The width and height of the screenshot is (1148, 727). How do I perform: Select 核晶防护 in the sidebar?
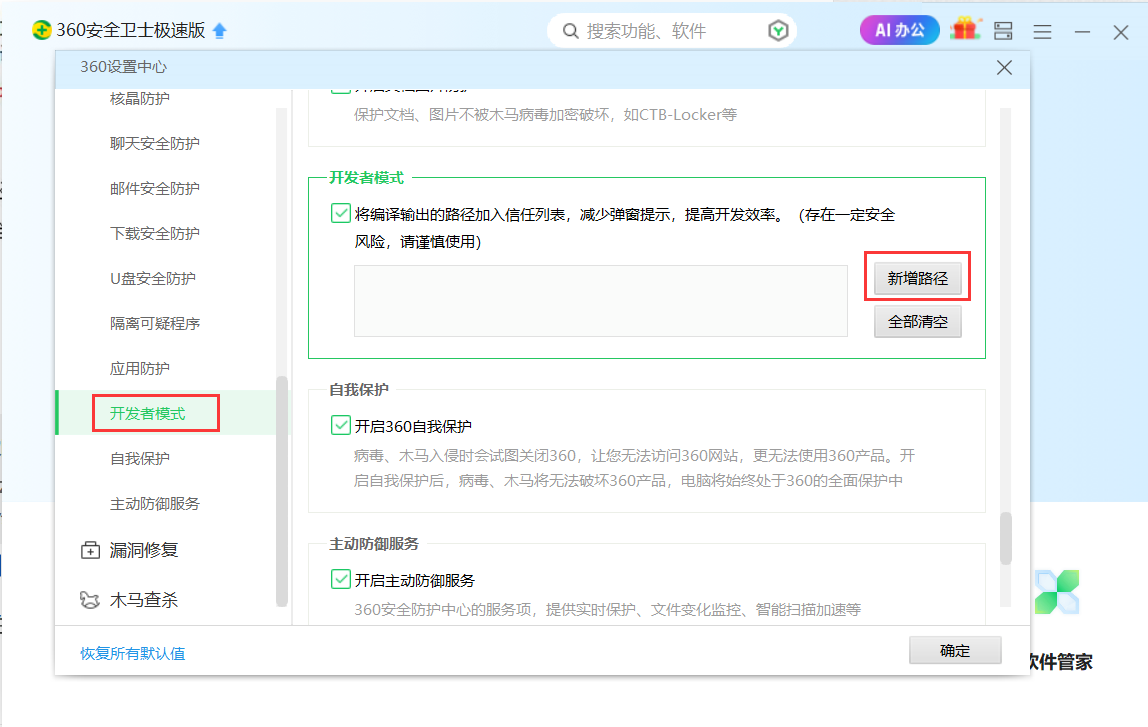click(140, 99)
